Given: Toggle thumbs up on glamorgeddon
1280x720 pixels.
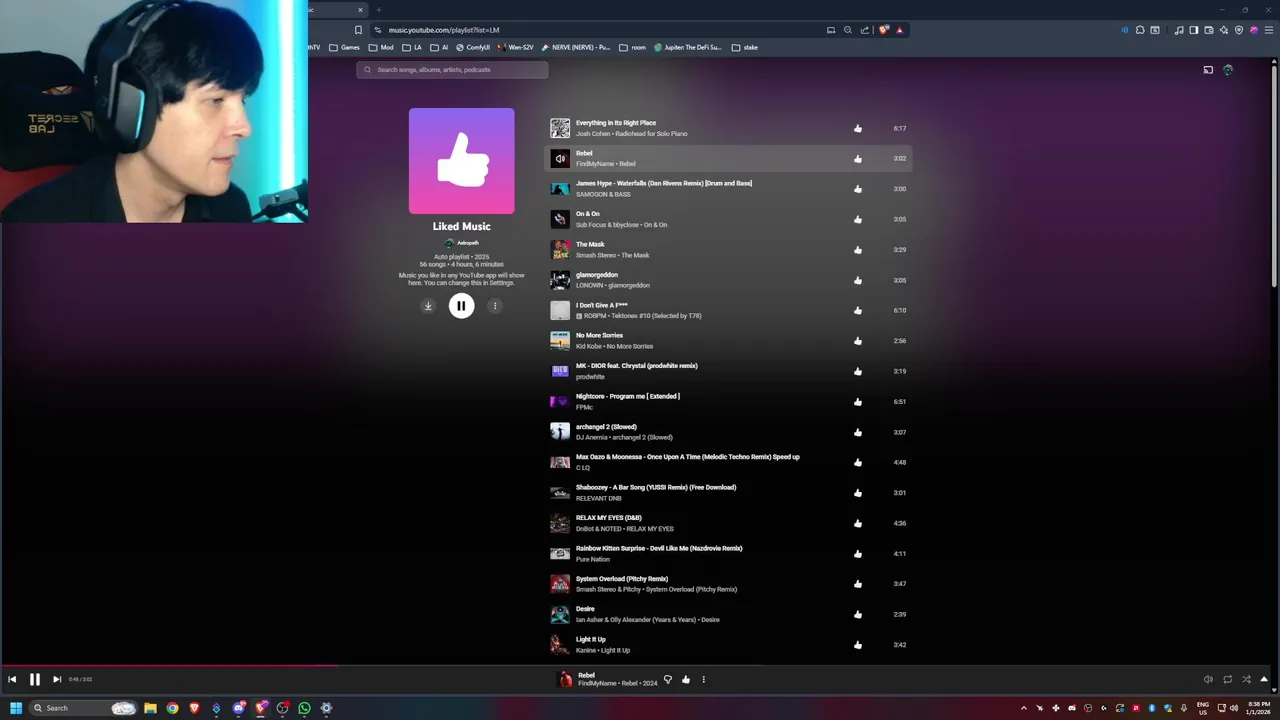Looking at the screenshot, I should click(x=858, y=280).
